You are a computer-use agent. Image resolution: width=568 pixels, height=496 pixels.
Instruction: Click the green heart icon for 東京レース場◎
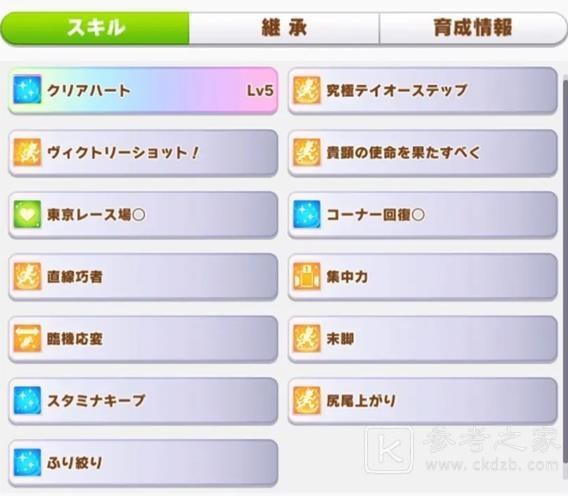click(27, 214)
